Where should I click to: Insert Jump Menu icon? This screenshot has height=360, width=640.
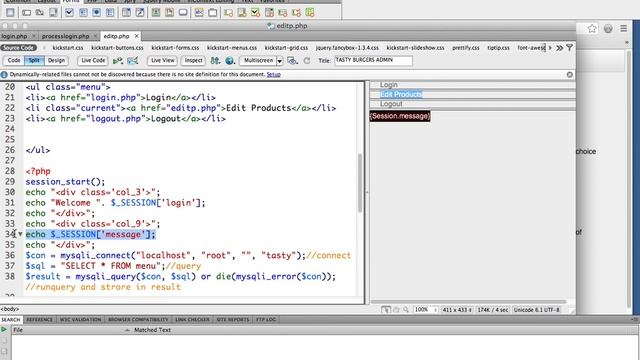pos(140,13)
